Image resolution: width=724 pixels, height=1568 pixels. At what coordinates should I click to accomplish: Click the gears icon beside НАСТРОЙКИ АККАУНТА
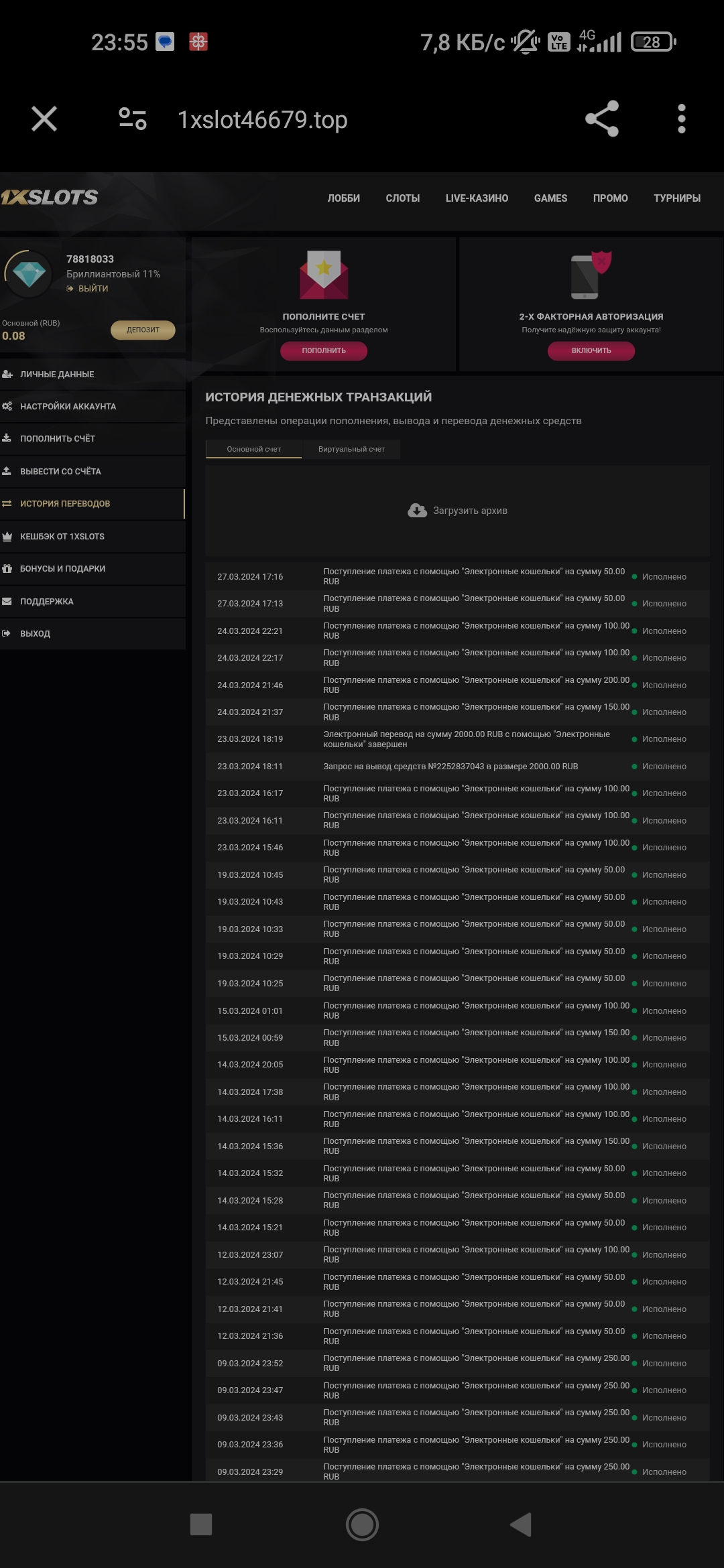(7, 407)
